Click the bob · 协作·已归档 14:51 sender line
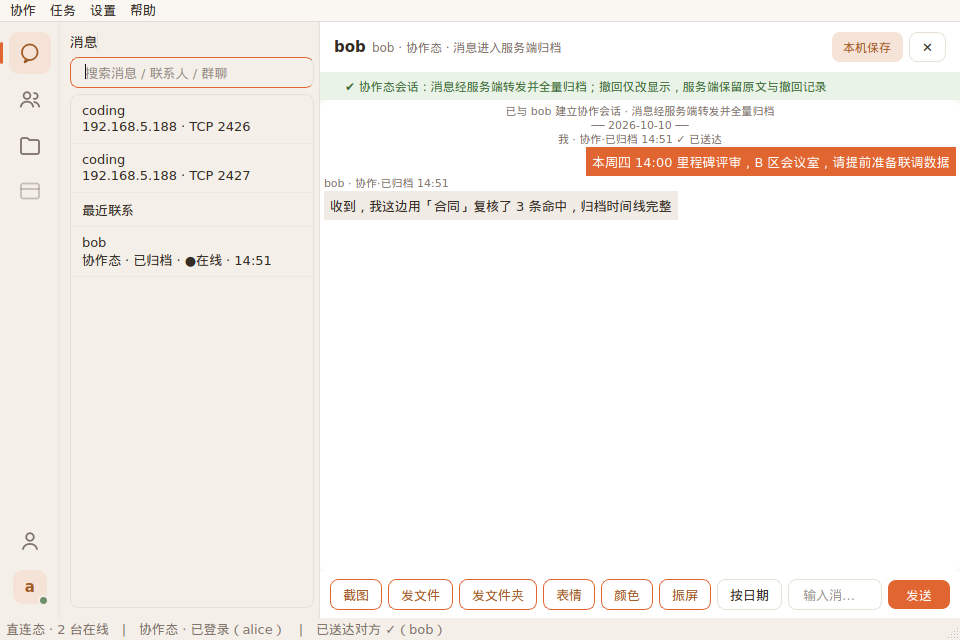 [386, 183]
